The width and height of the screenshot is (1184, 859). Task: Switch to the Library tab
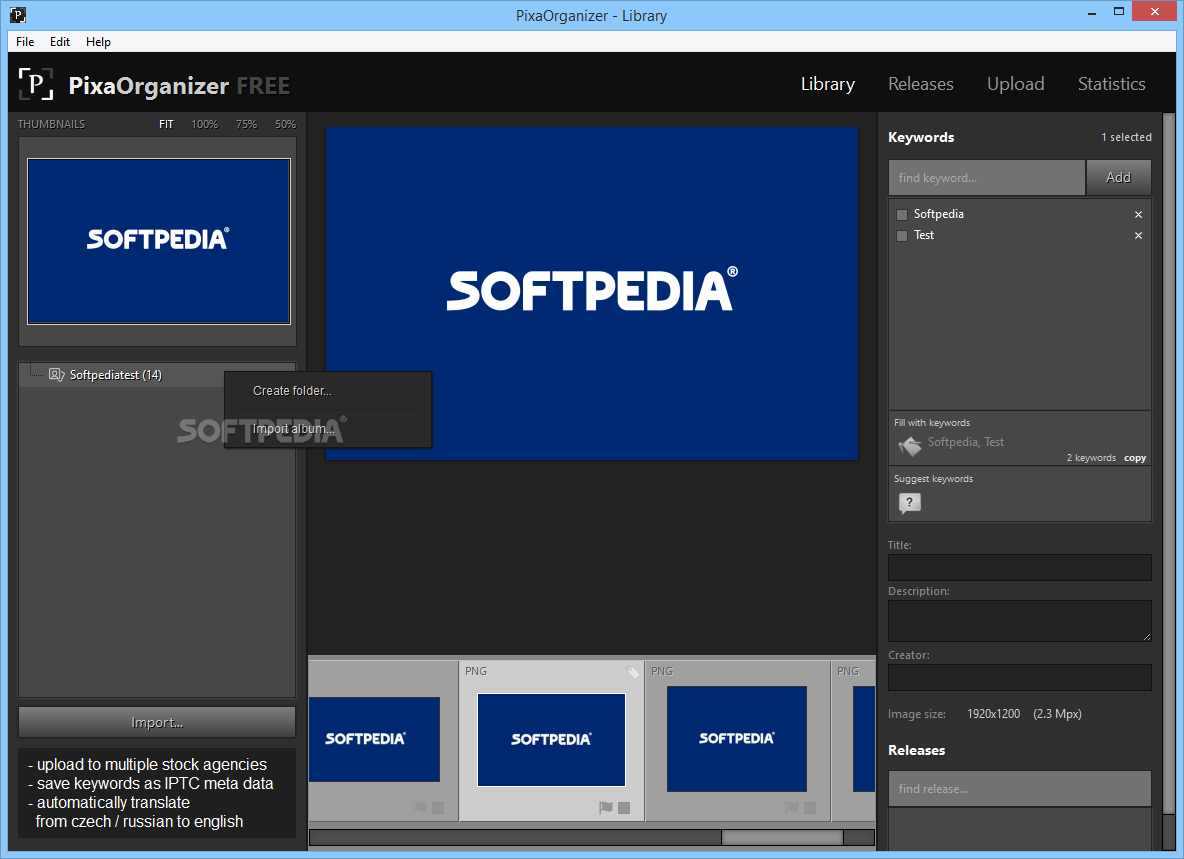828,84
